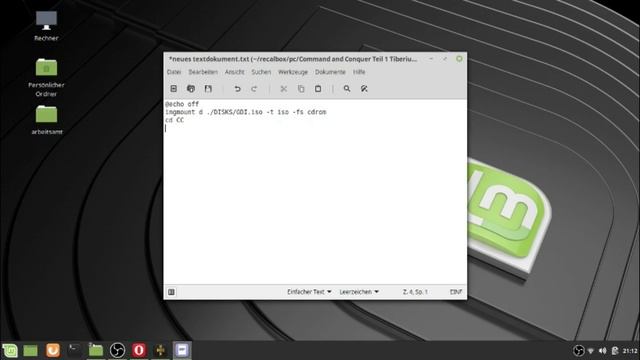Open the file manager from the taskbar
The height and width of the screenshot is (360, 640).
coord(96,350)
